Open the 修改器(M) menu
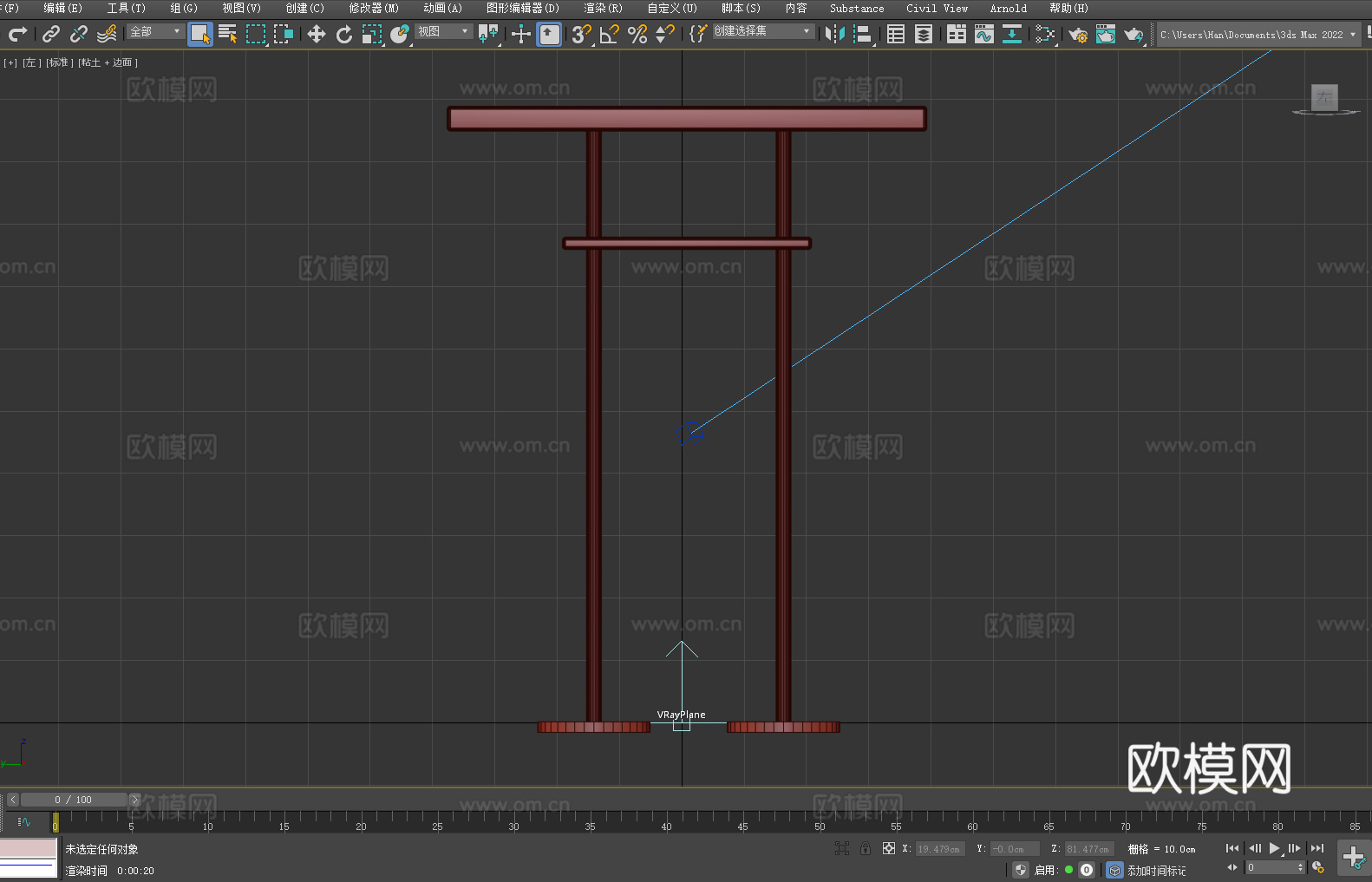This screenshot has height=882, width=1372. (374, 9)
